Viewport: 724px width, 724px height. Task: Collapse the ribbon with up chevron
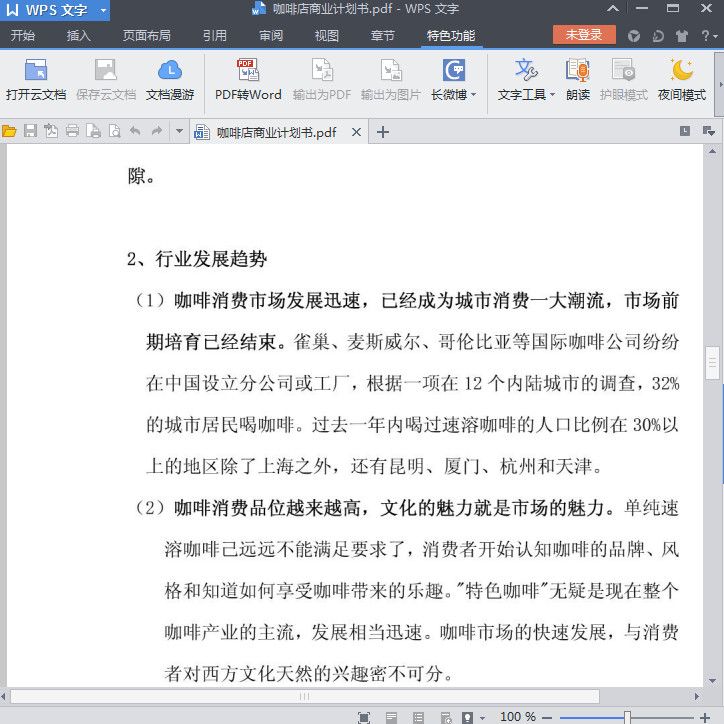click(x=613, y=8)
